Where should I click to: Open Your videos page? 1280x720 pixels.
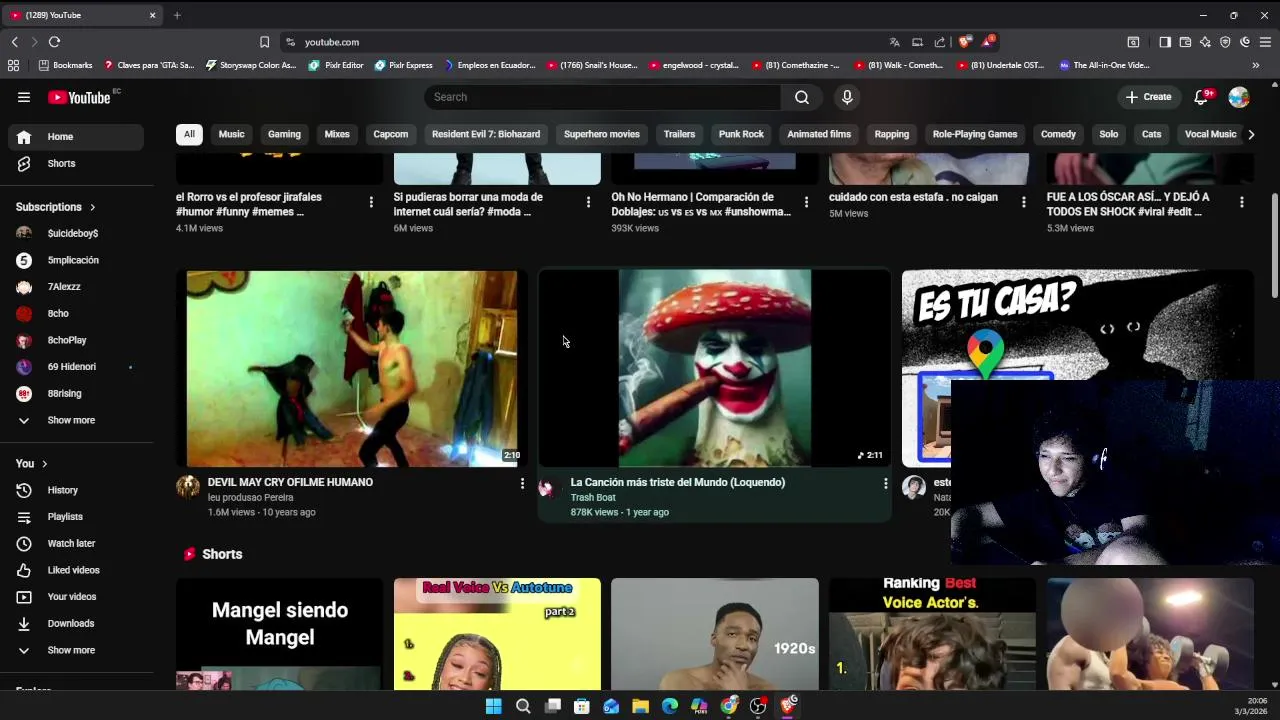tap(77, 597)
